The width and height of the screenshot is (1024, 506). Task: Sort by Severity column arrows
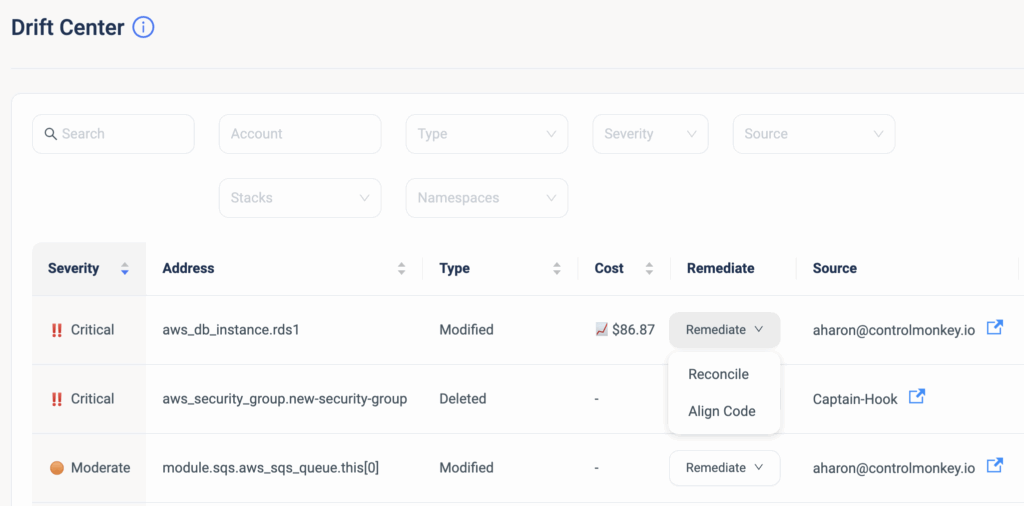tap(125, 268)
